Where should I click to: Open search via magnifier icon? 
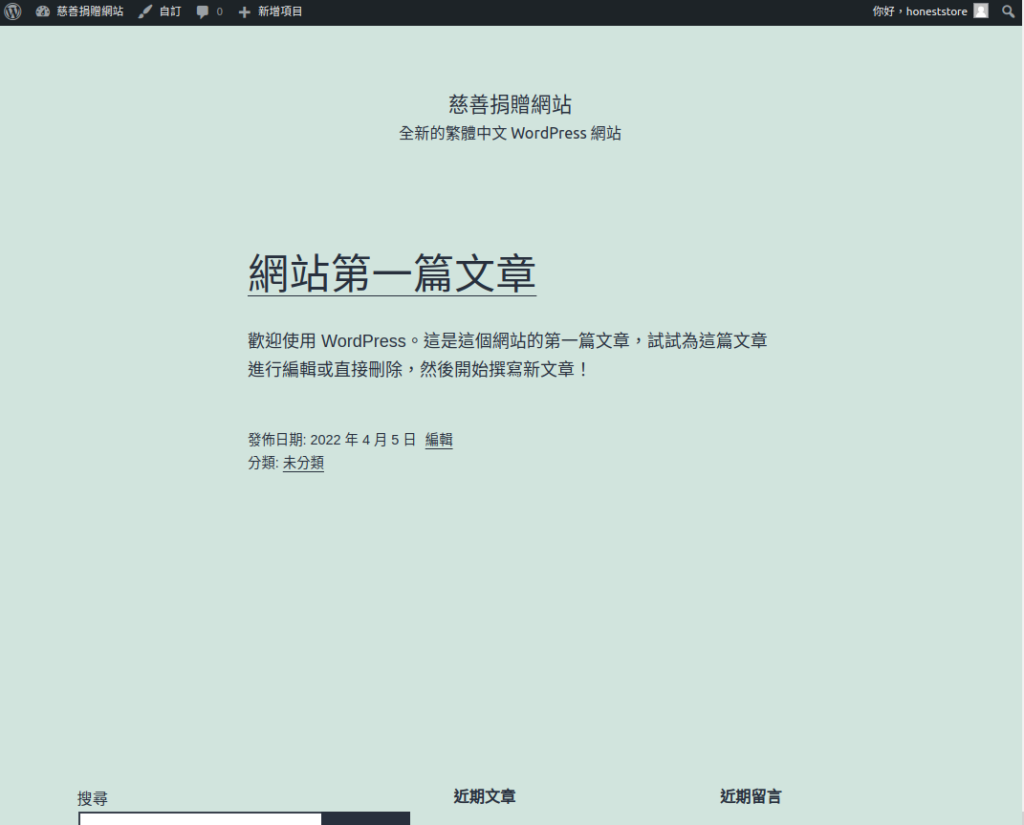tap(1008, 12)
